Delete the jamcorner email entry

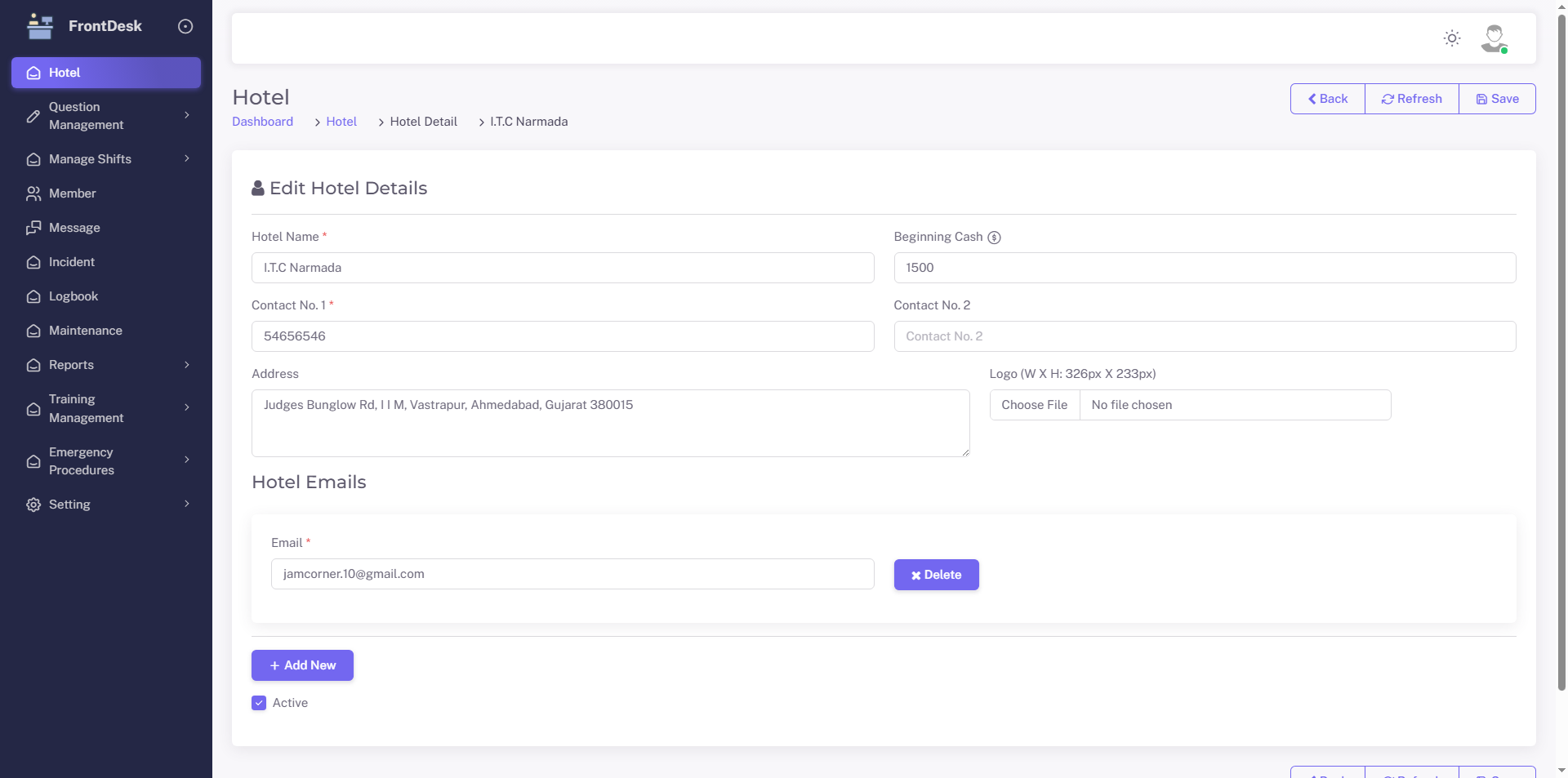tap(936, 575)
